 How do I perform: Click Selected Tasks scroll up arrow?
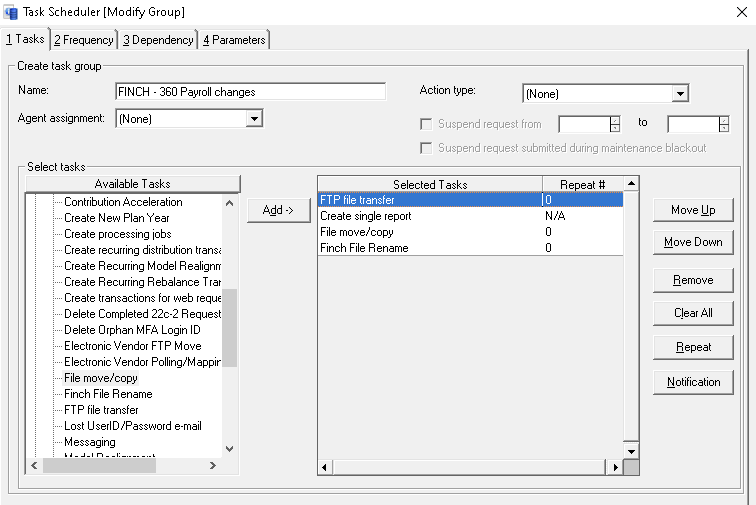pos(631,184)
